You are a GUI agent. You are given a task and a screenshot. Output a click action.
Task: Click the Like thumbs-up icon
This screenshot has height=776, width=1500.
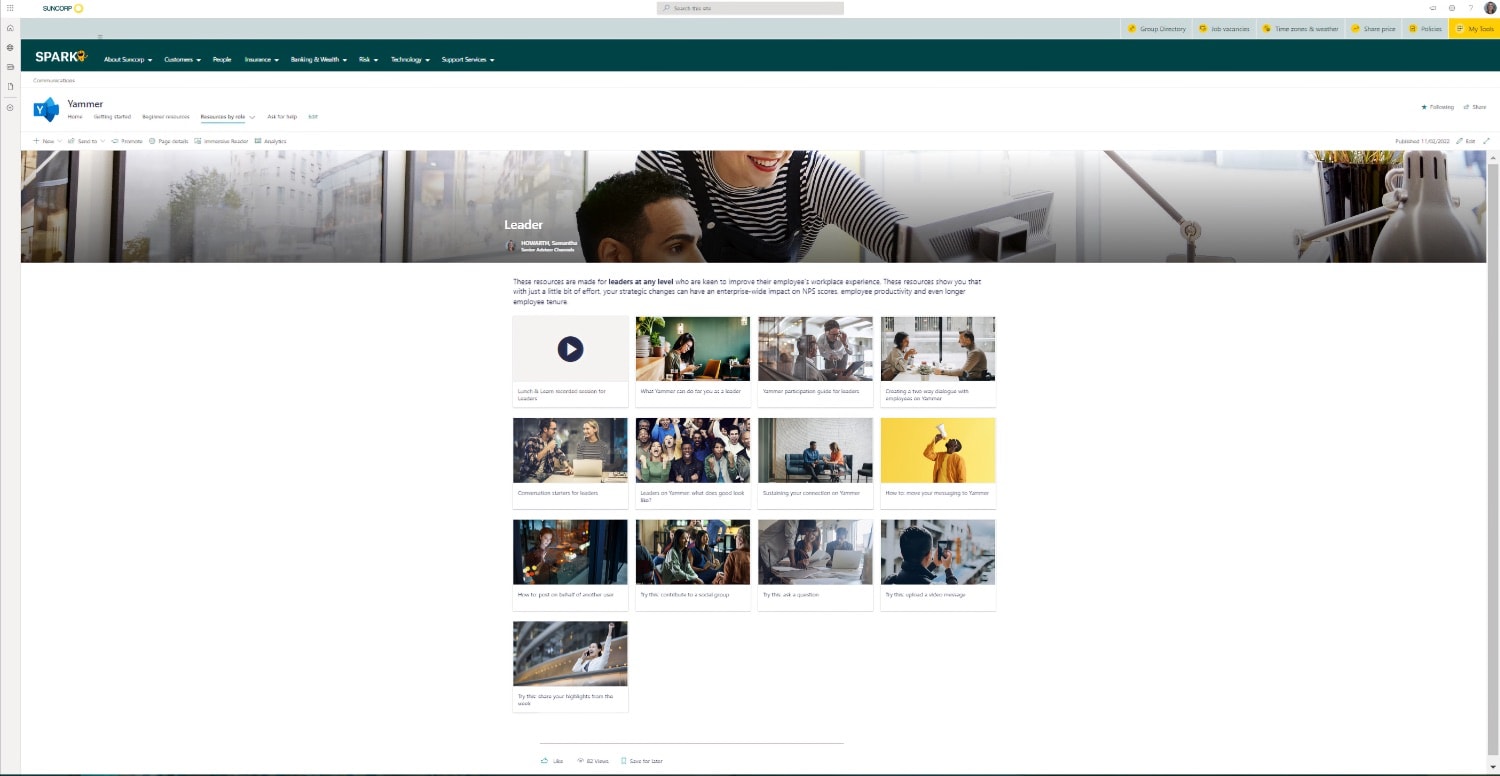pos(545,761)
